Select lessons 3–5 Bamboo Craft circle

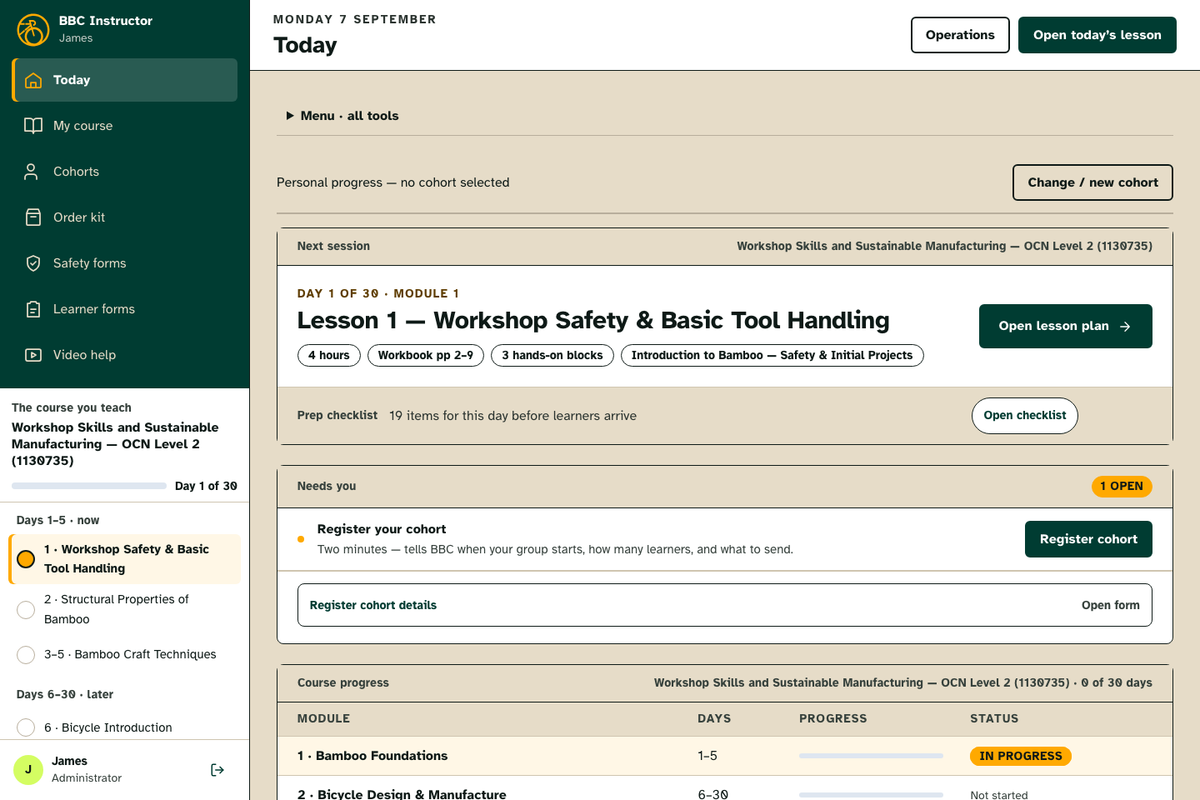pyautogui.click(x=26, y=655)
